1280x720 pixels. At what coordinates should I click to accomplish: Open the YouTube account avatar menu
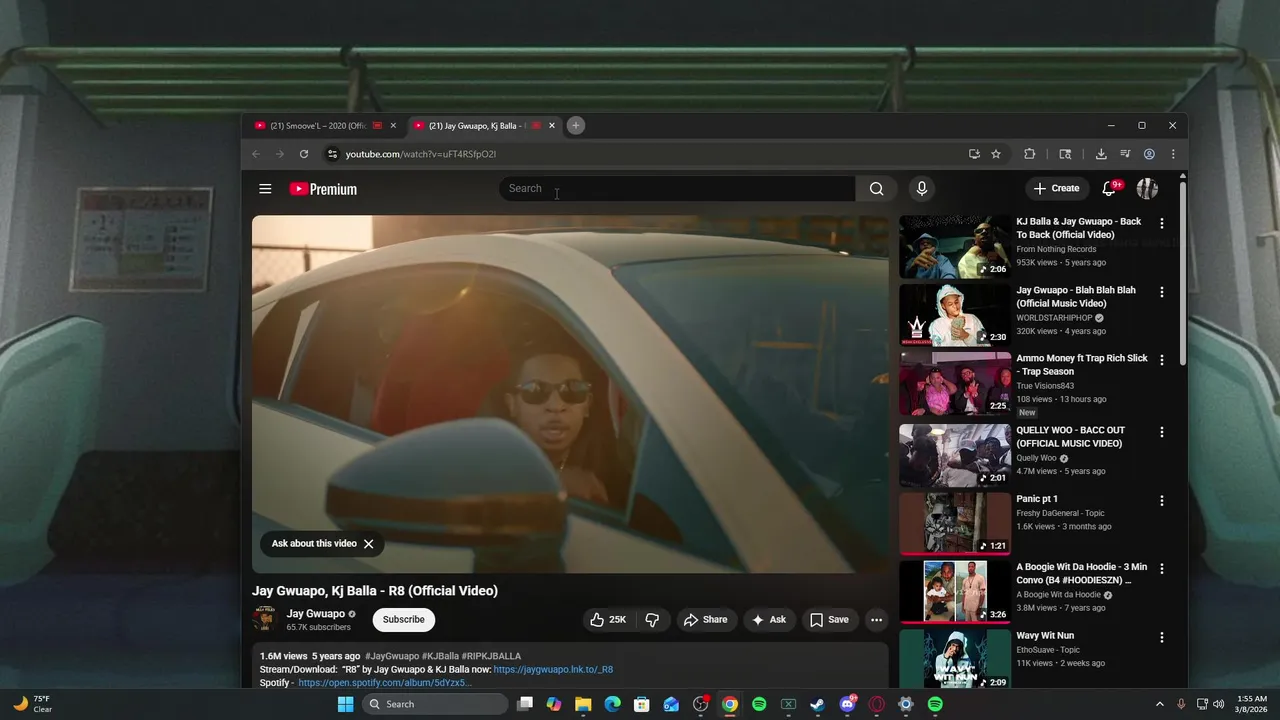pos(1147,188)
